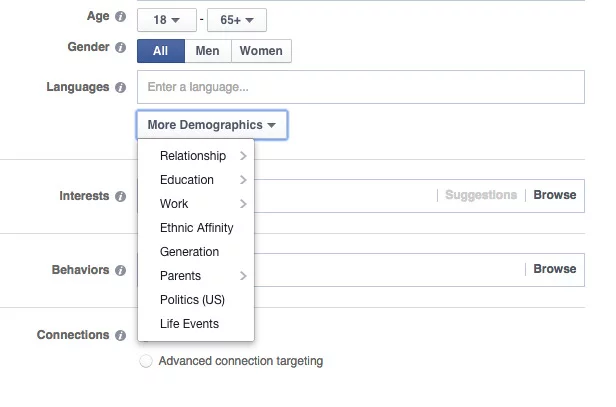
Task: Focus the Enter a language field
Action: (361, 87)
